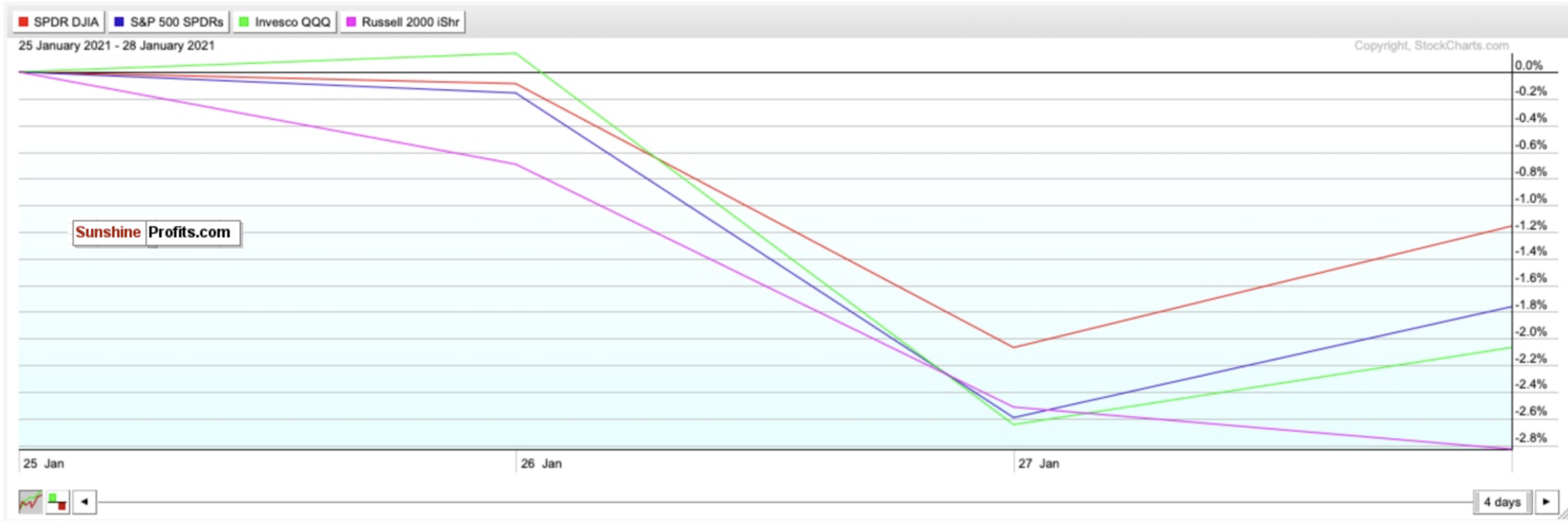Toggle the SPDR DJIA series button
The height and width of the screenshot is (522, 1568).
(x=59, y=22)
